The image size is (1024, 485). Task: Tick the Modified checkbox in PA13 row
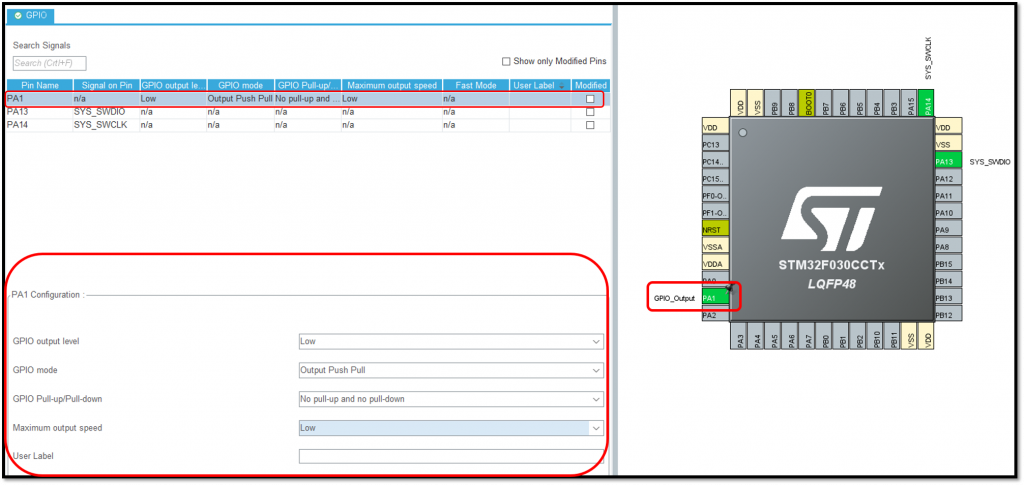point(590,112)
